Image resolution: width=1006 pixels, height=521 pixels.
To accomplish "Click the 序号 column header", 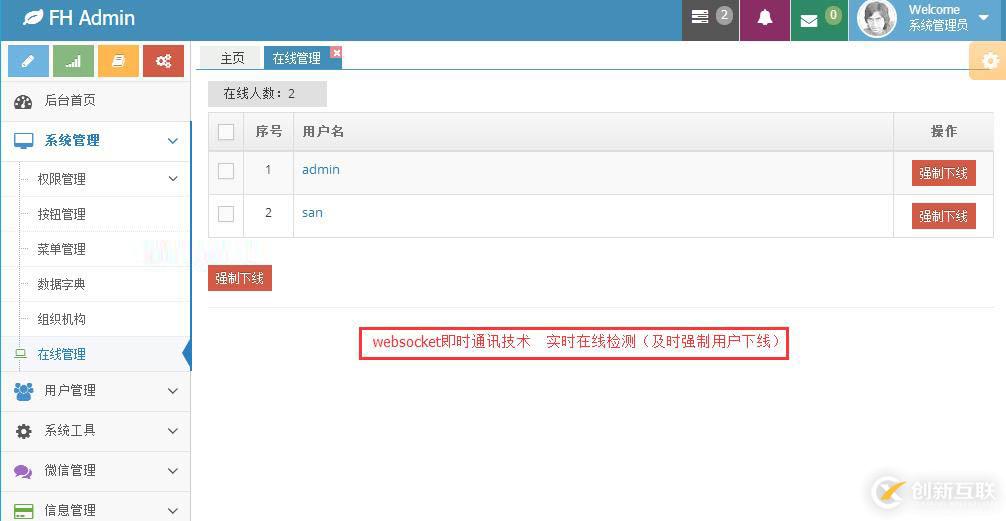I will 269,132.
